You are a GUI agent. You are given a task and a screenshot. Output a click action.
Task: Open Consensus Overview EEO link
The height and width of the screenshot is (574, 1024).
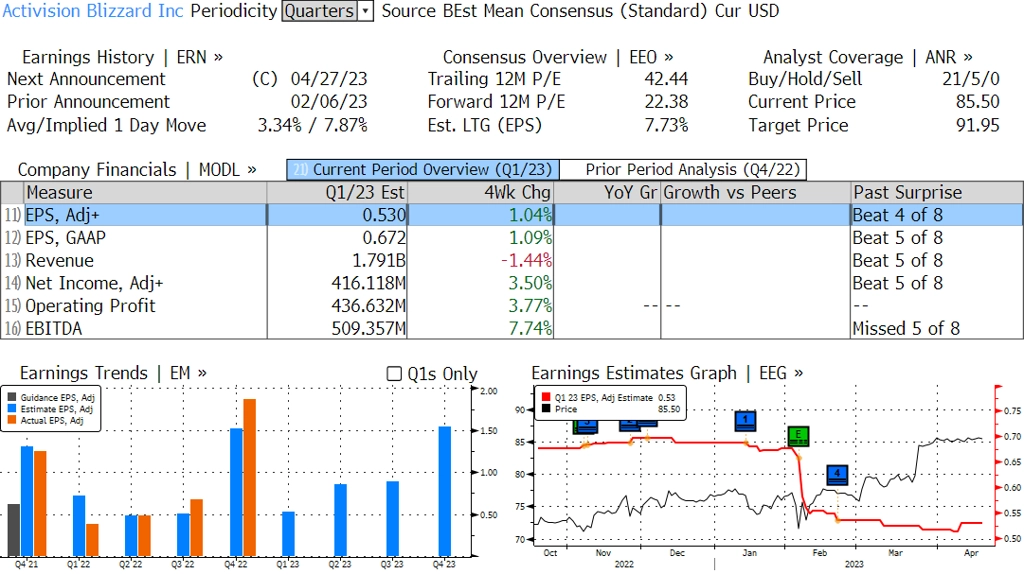pos(558,57)
